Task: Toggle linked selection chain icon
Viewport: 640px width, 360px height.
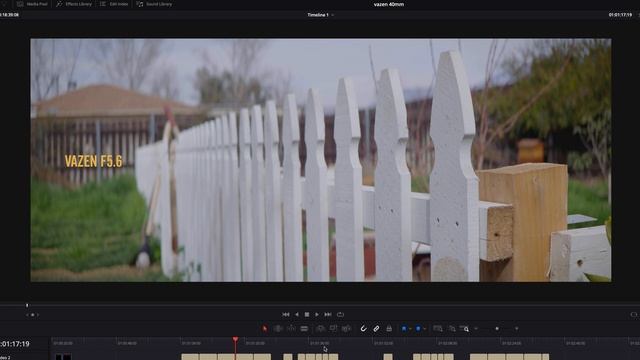Action: click(x=376, y=329)
